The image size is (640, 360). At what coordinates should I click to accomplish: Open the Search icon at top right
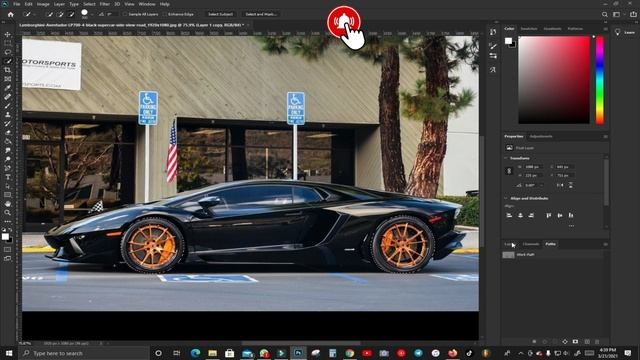coord(604,14)
